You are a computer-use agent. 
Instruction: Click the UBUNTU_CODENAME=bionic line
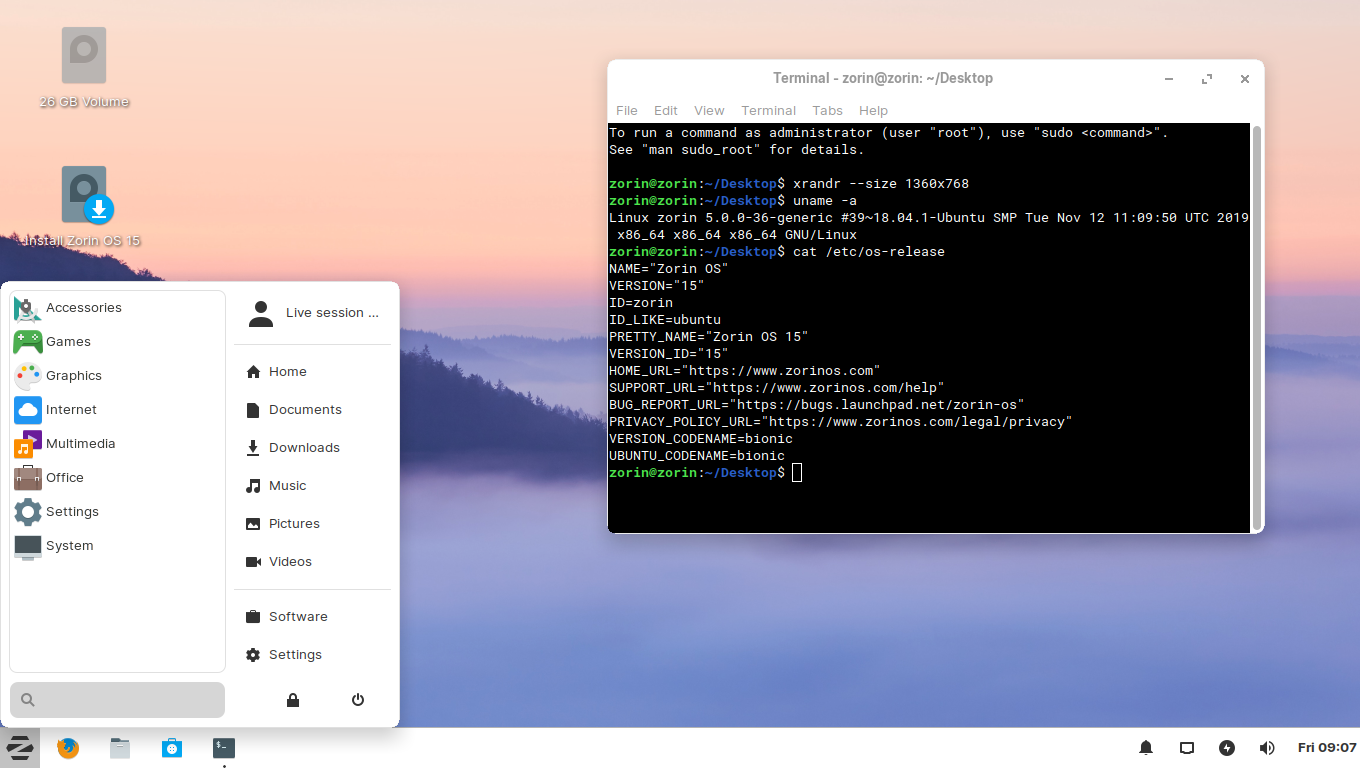(x=696, y=456)
